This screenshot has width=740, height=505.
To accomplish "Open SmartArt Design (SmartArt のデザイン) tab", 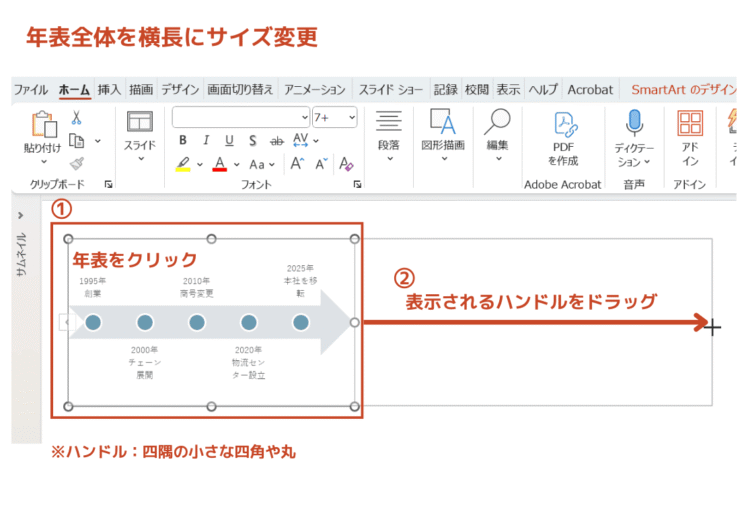I will 683,90.
